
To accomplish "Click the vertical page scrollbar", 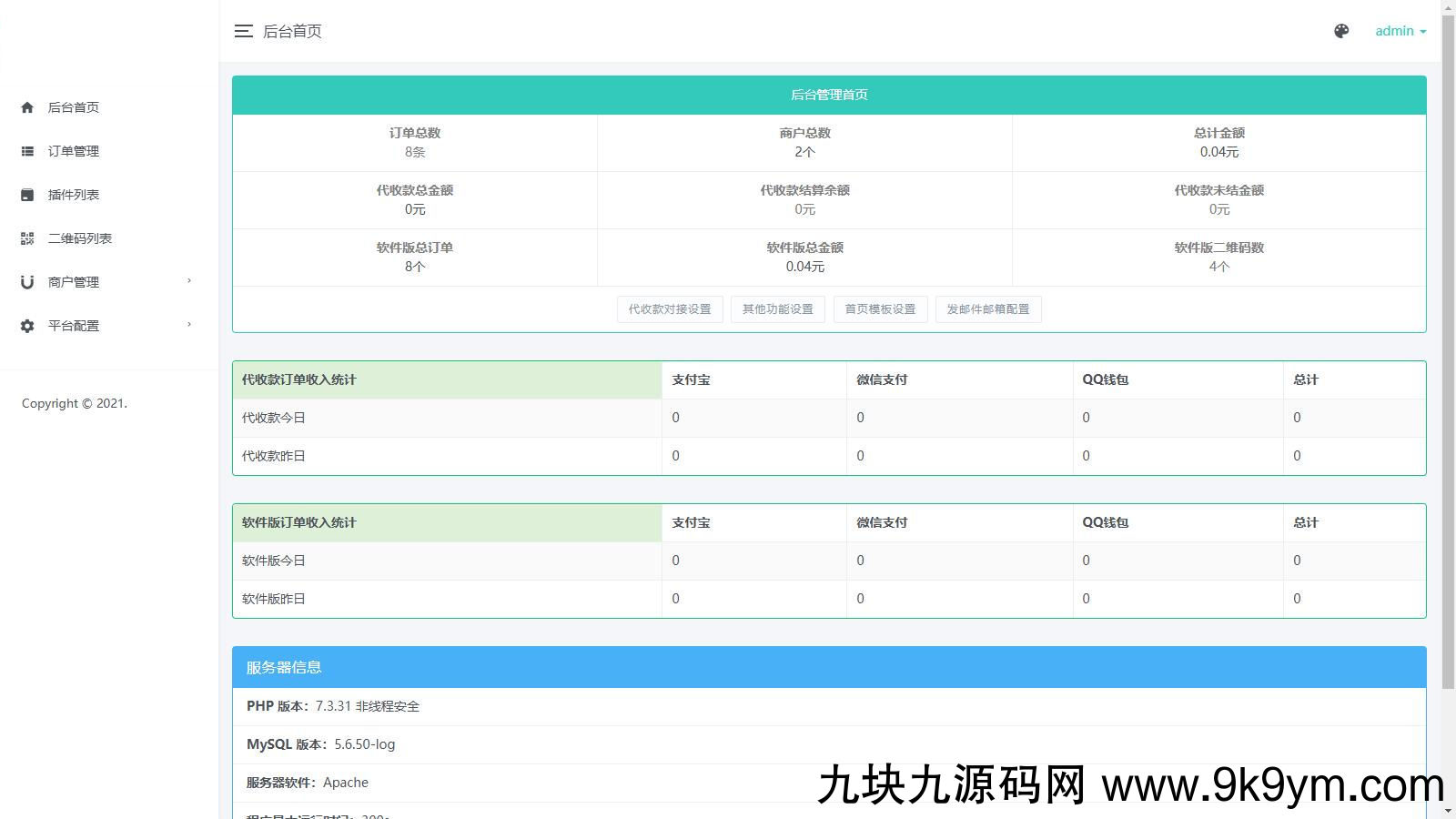I will pos(1448,364).
